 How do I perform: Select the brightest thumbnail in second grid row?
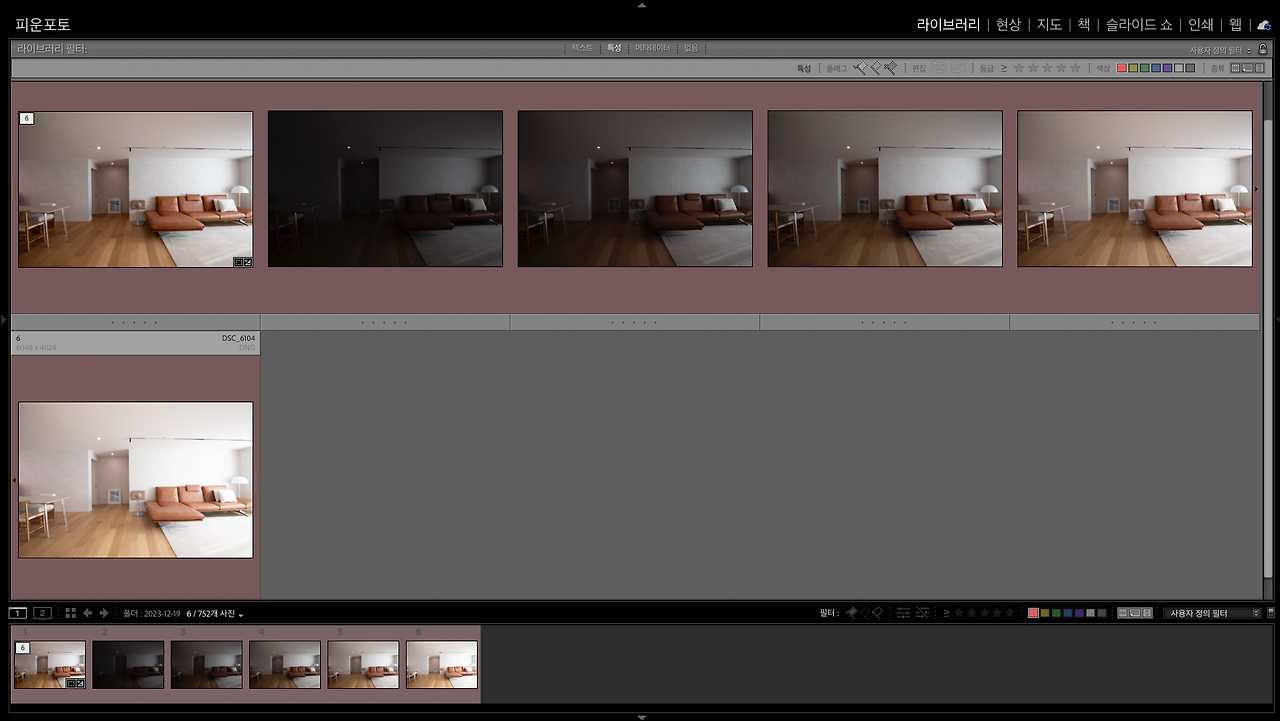135,480
